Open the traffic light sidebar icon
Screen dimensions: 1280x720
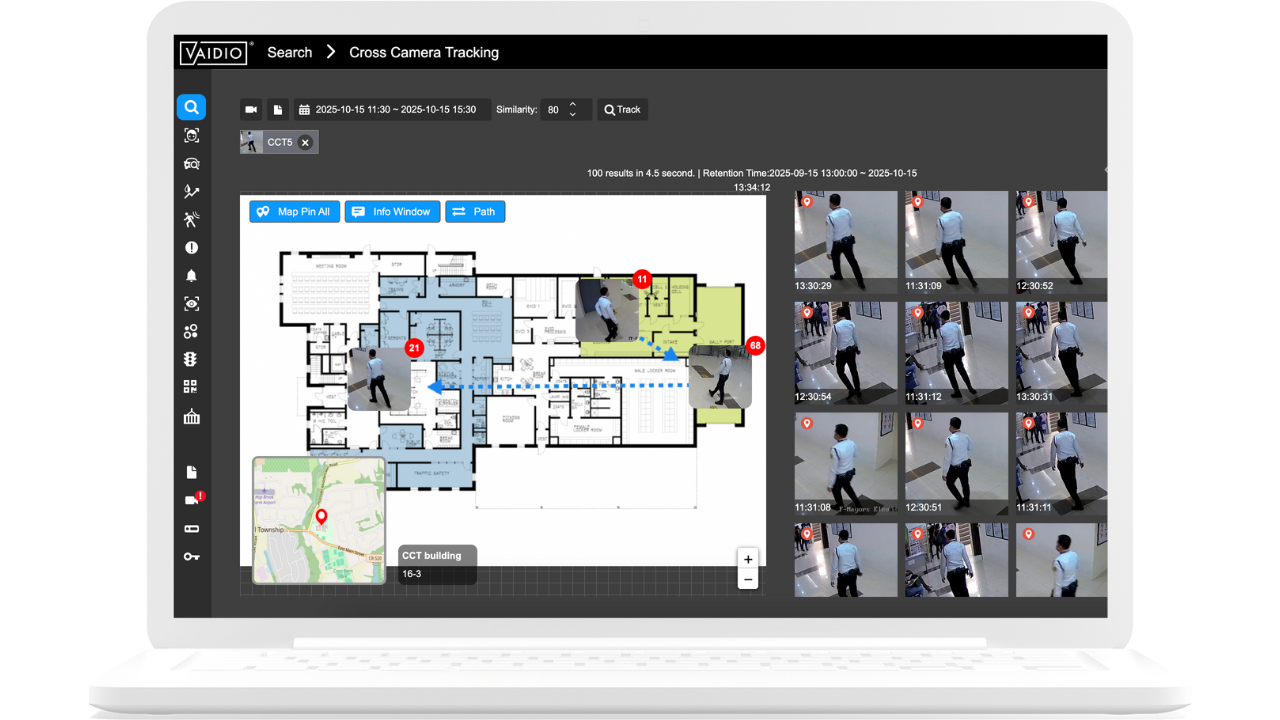coord(191,359)
